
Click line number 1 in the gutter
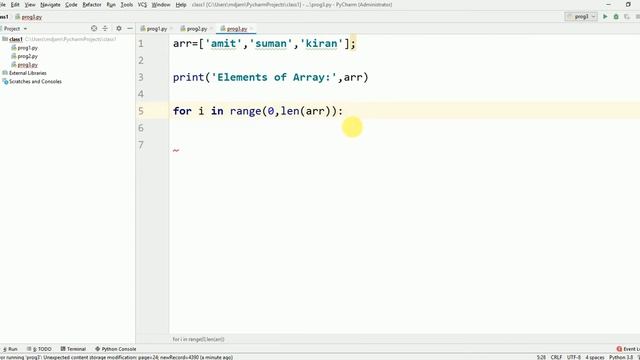(x=141, y=43)
